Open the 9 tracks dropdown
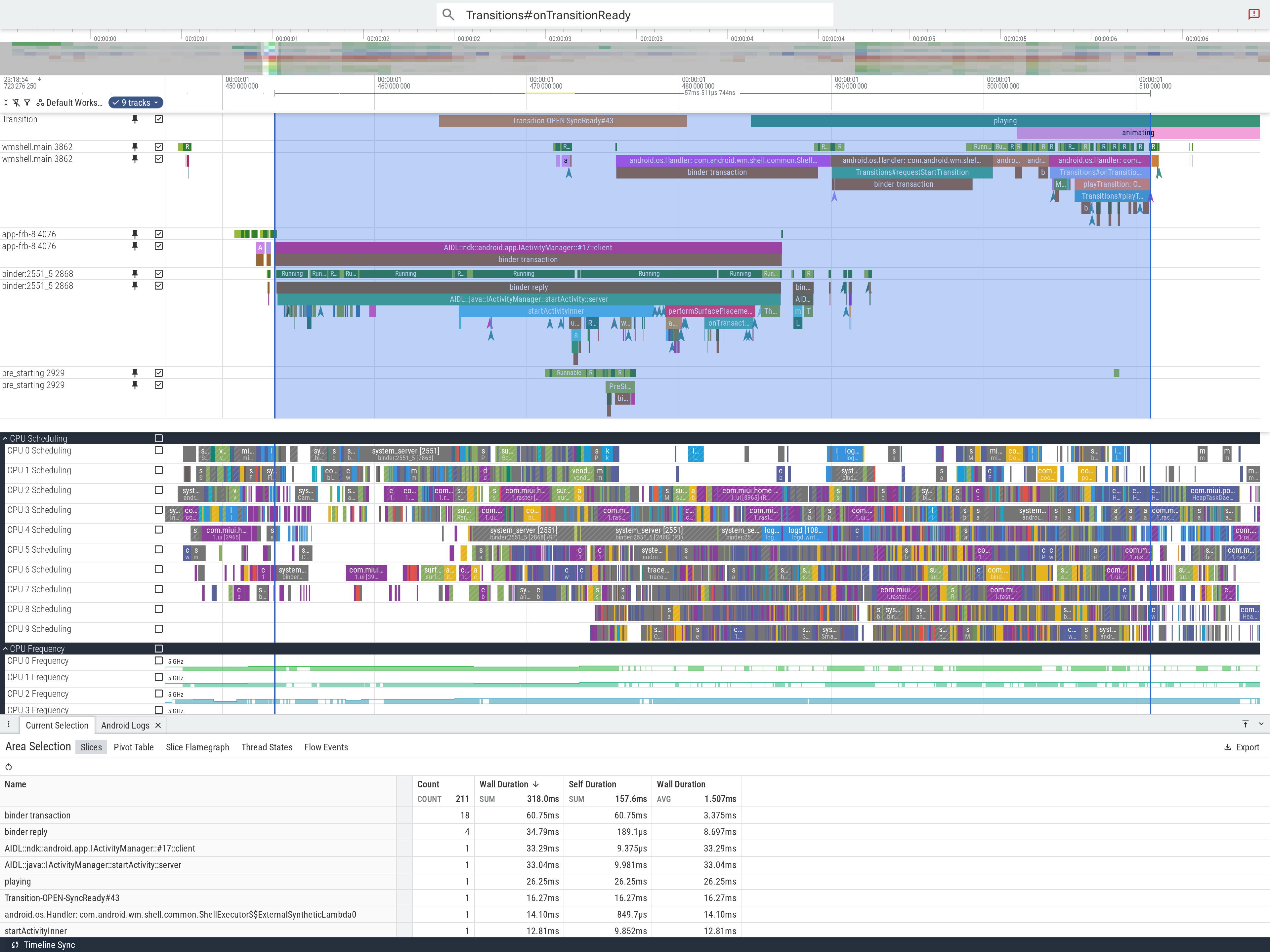 136,103
